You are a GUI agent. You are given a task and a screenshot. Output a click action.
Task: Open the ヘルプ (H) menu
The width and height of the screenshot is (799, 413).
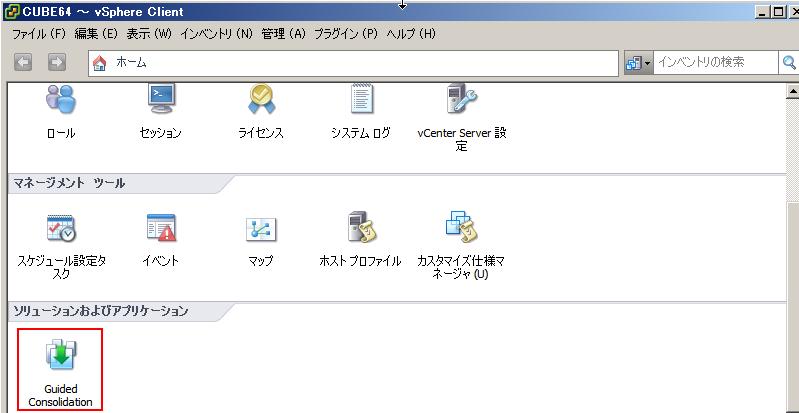pyautogui.click(x=411, y=34)
